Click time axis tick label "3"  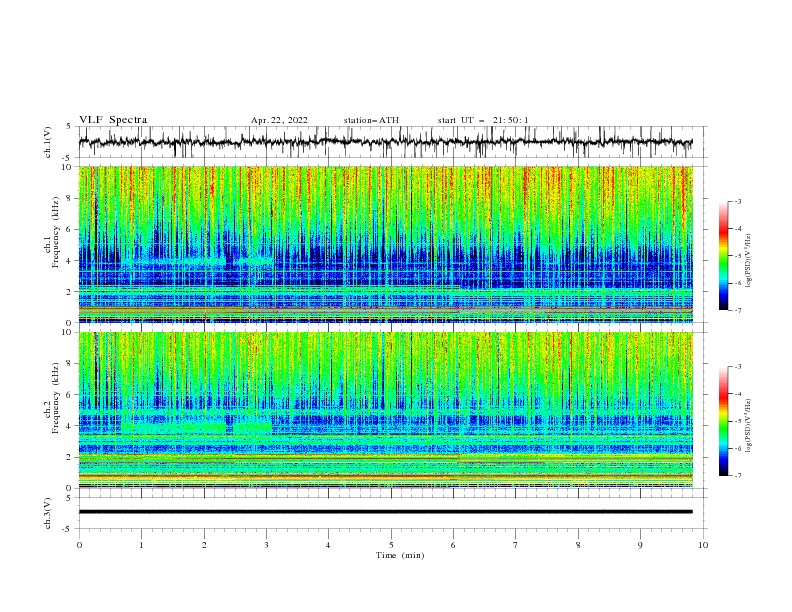266,545
